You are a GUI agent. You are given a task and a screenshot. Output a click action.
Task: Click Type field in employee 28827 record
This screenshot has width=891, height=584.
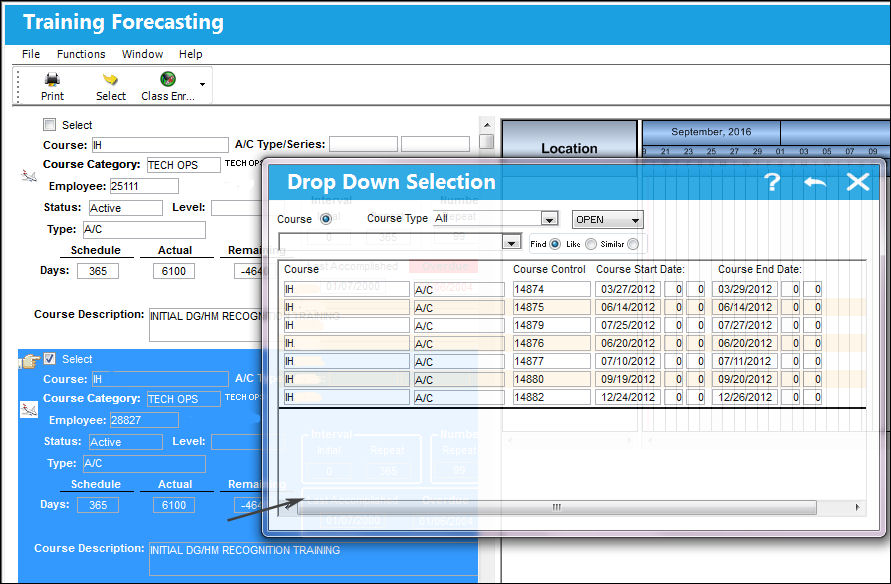[144, 464]
